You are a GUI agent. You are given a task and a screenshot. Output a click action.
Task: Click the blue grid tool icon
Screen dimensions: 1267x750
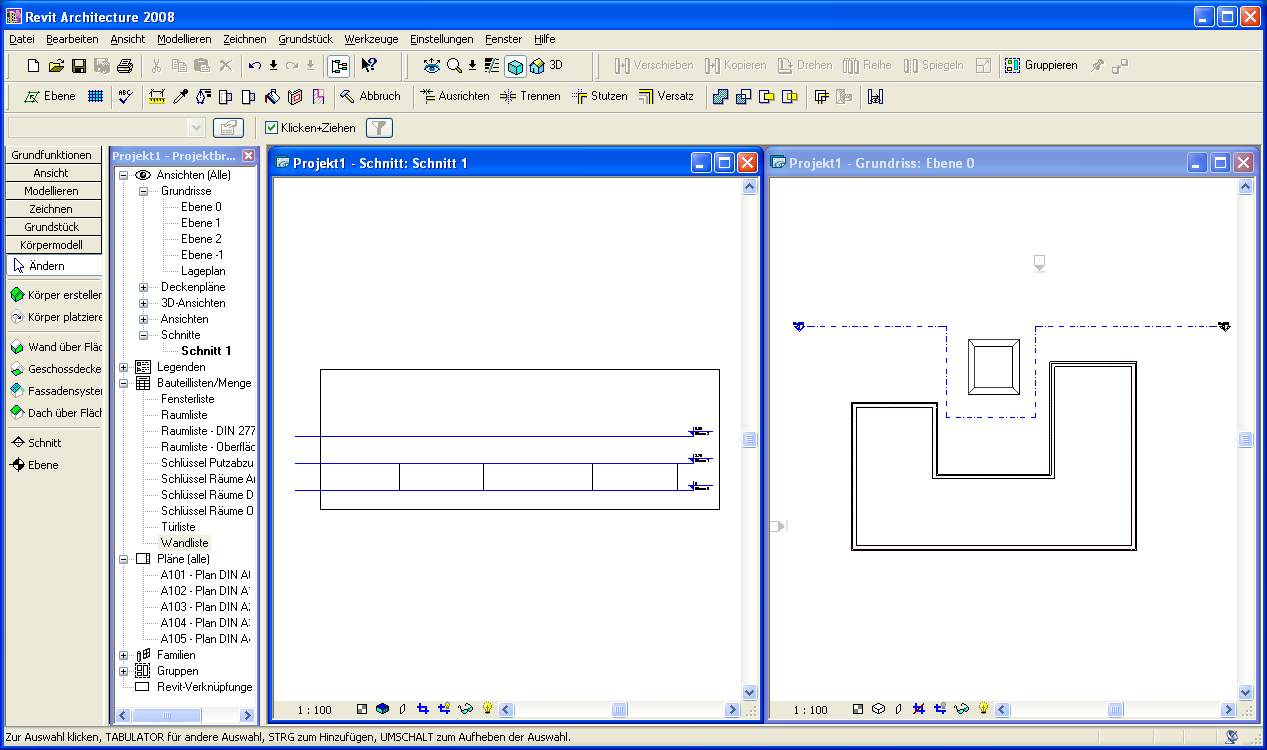(x=95, y=97)
